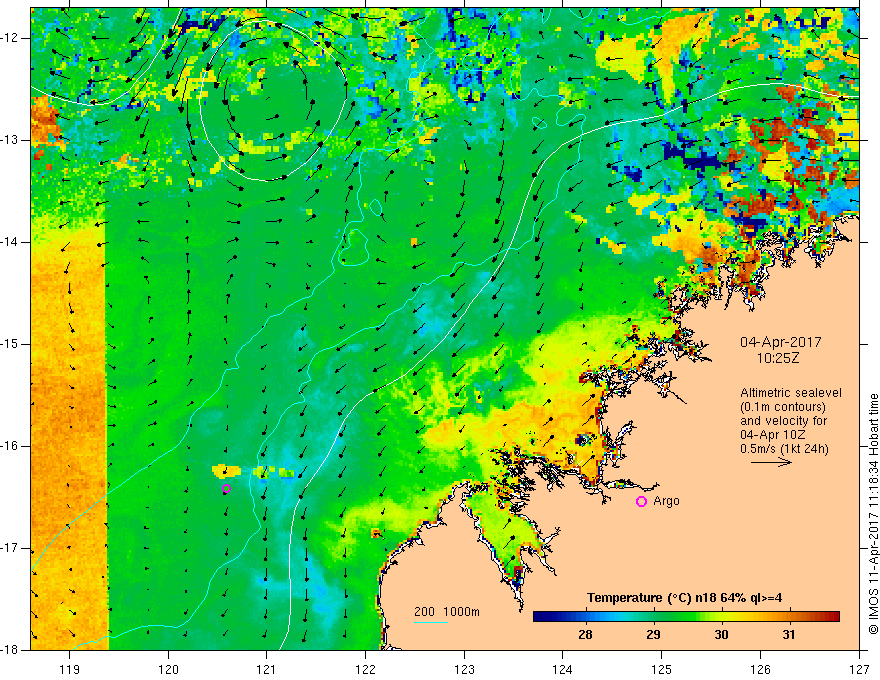Viewport: 880px width, 680px height.
Task: Click the 29 value on temperature scale
Action: [x=653, y=635]
